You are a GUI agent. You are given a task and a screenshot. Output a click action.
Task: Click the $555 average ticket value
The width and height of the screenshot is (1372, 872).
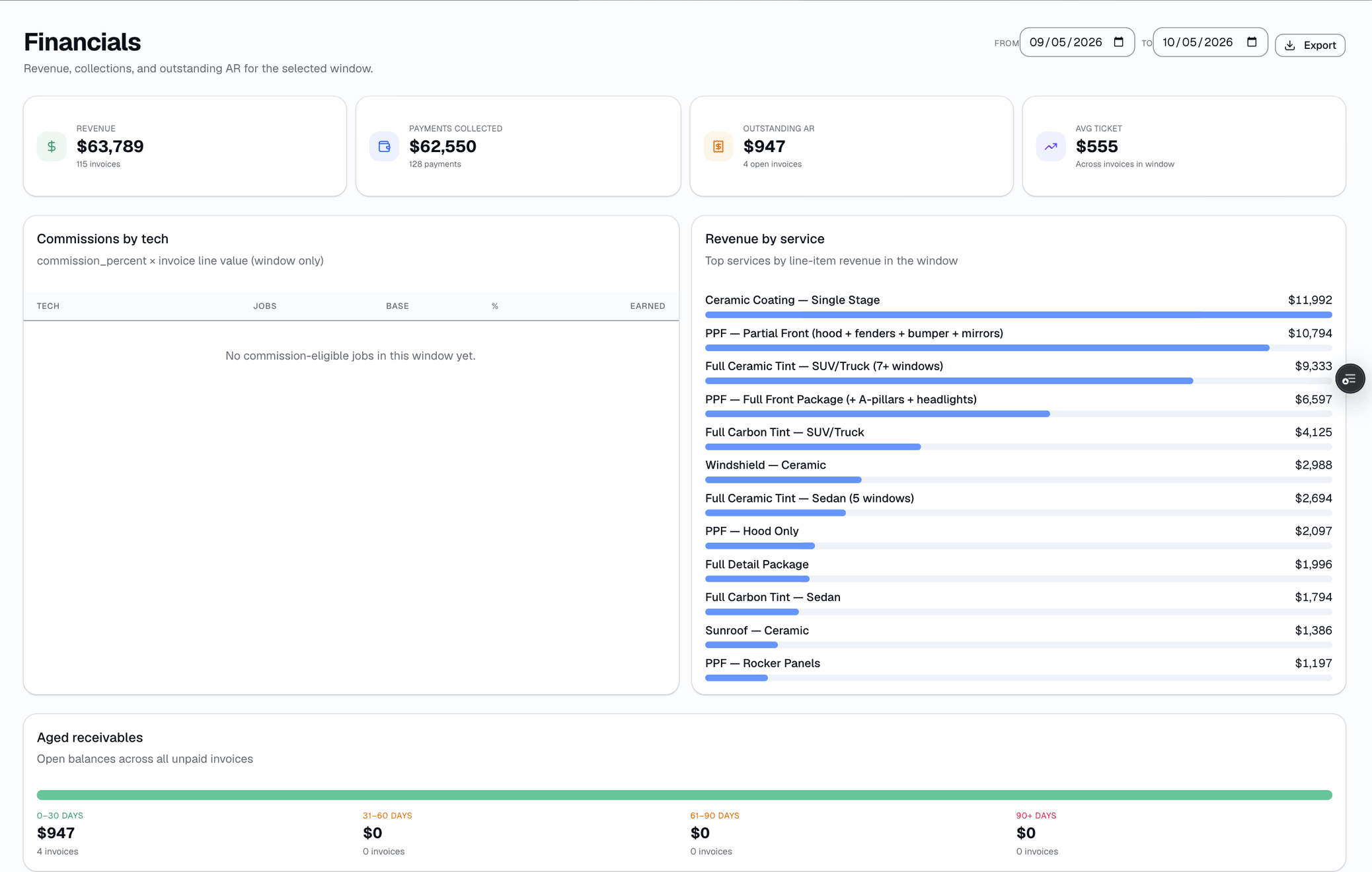point(1096,146)
